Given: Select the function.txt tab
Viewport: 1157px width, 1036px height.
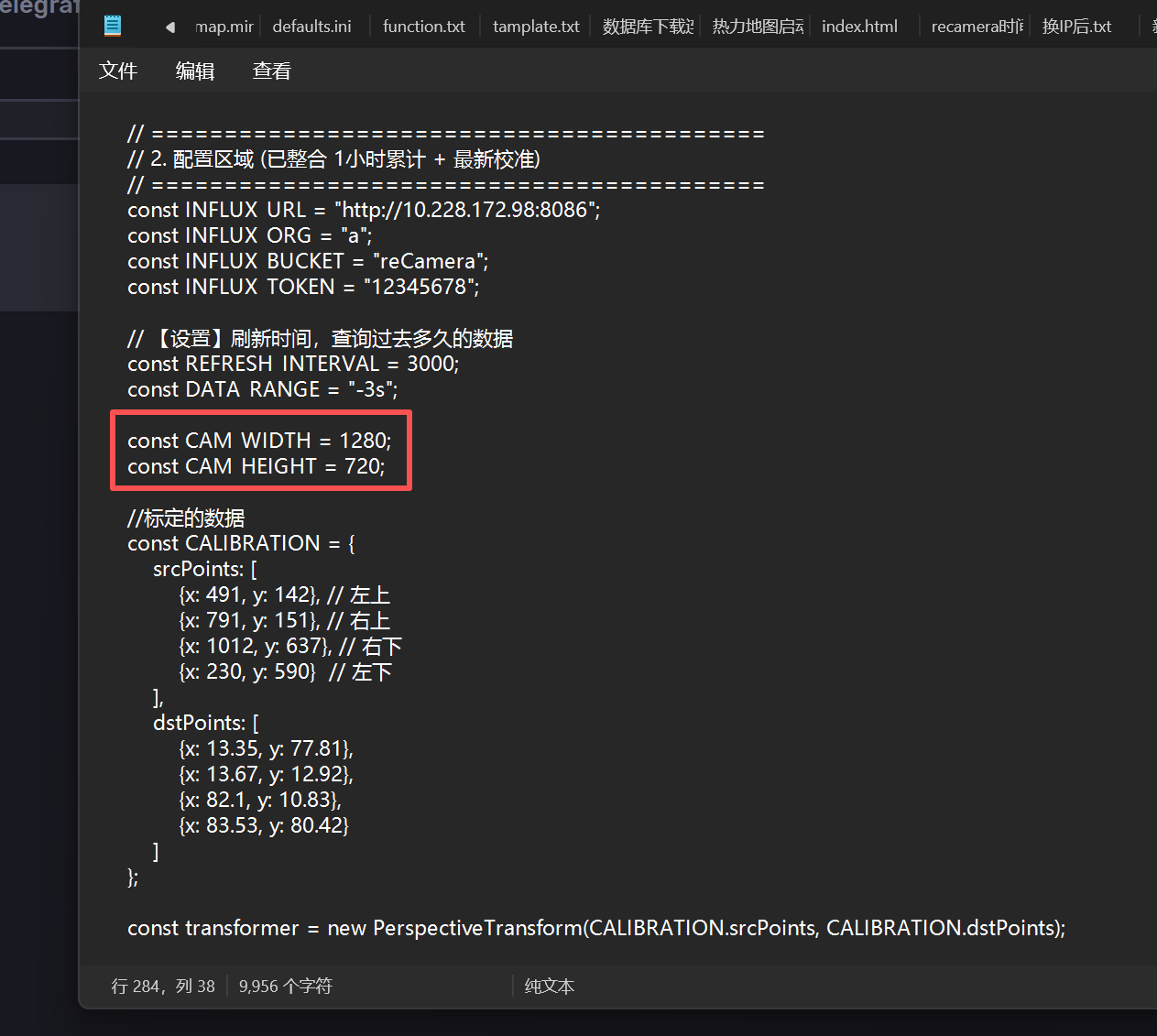Looking at the screenshot, I should pyautogui.click(x=423, y=27).
